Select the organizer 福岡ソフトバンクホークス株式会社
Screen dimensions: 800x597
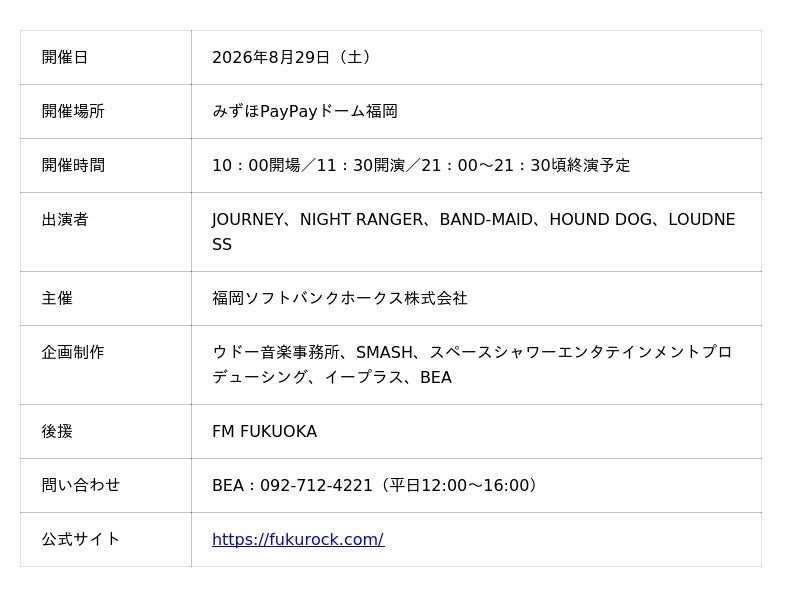tap(340, 298)
